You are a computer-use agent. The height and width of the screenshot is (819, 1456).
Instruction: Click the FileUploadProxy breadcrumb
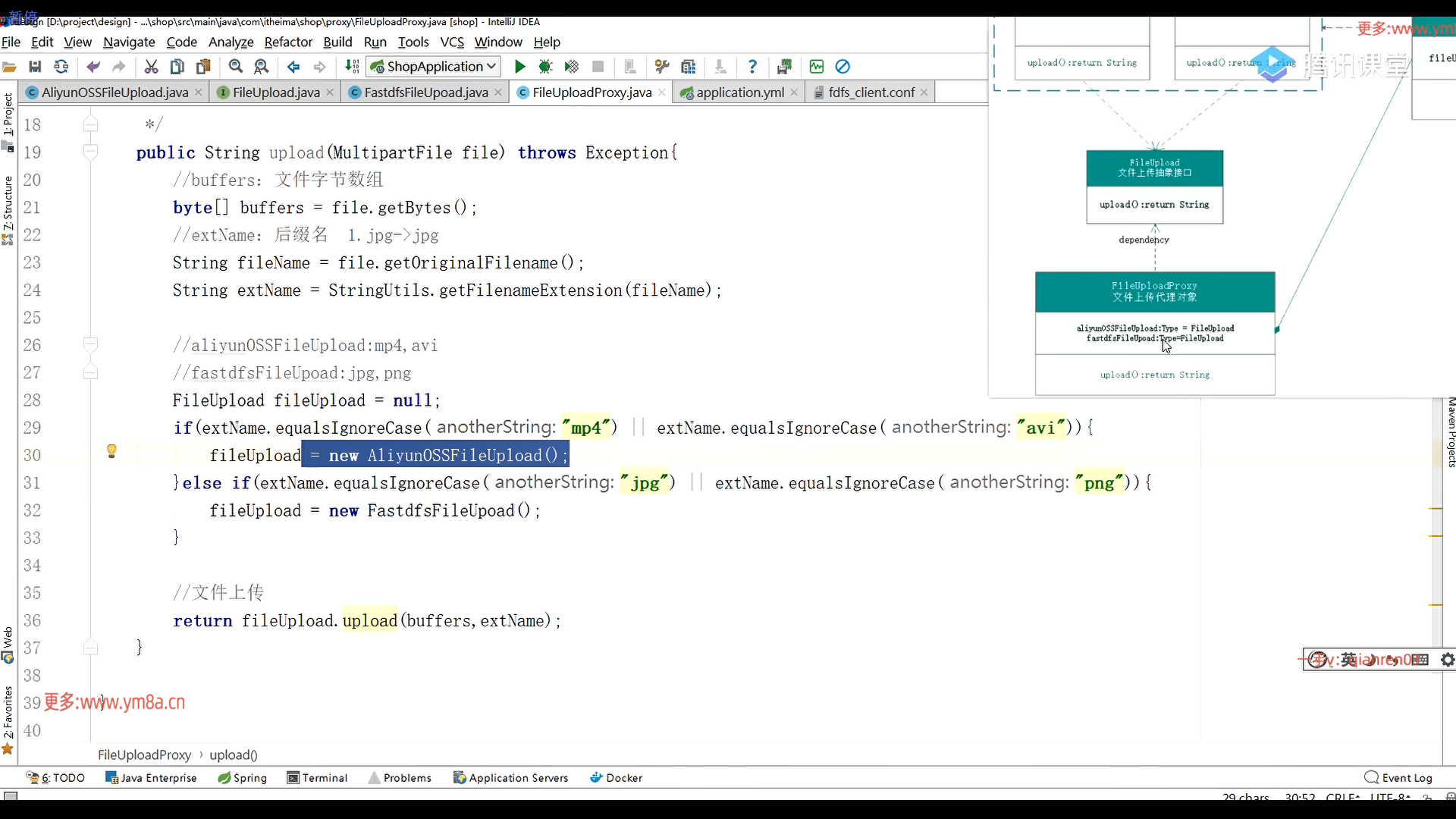[x=144, y=755]
